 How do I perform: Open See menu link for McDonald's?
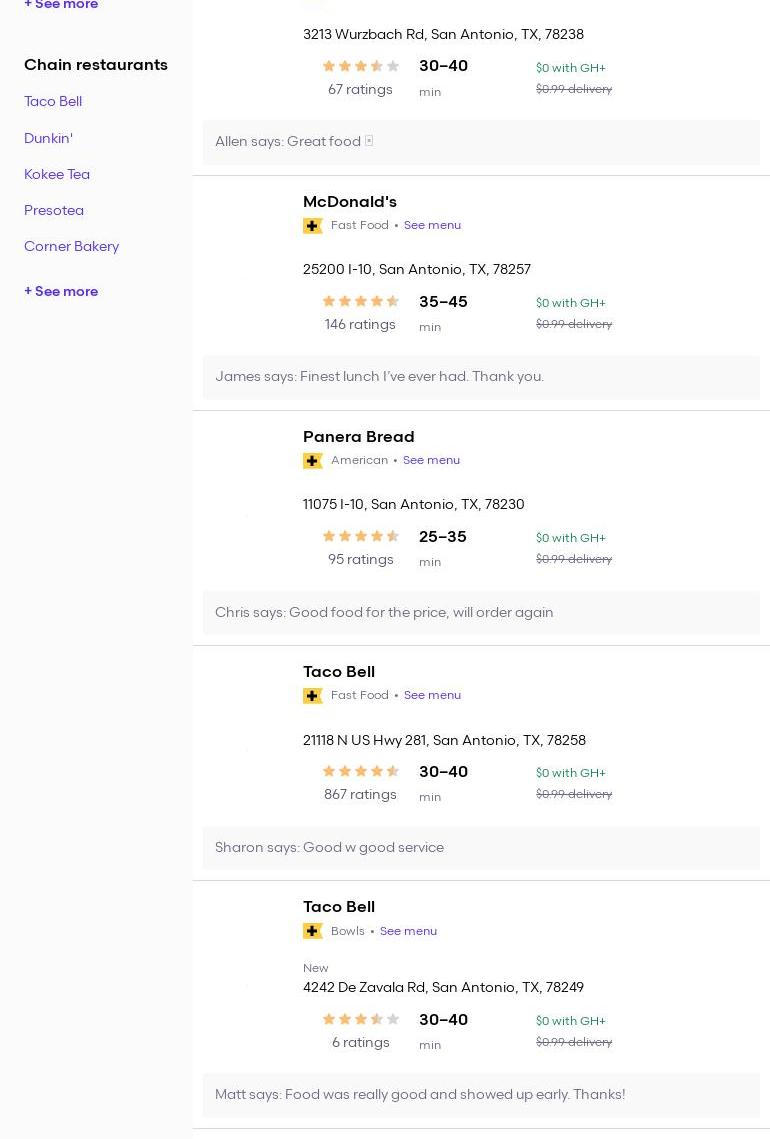pos(432,225)
